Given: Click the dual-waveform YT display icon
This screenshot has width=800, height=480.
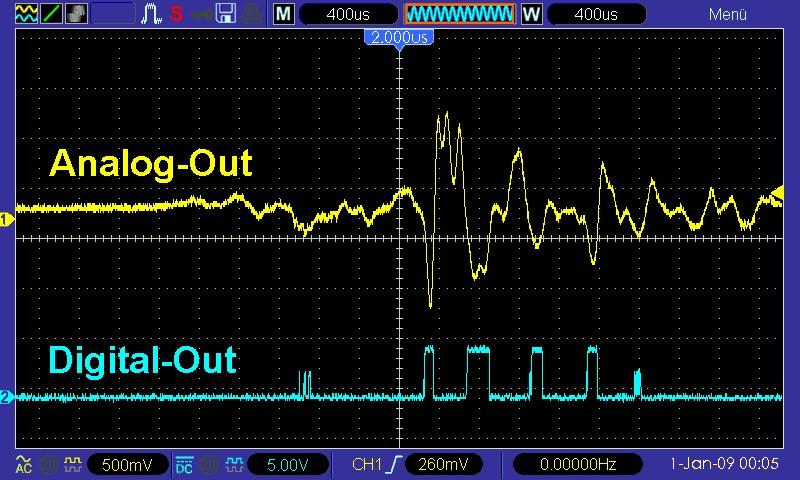Looking at the screenshot, I should pos(26,13).
